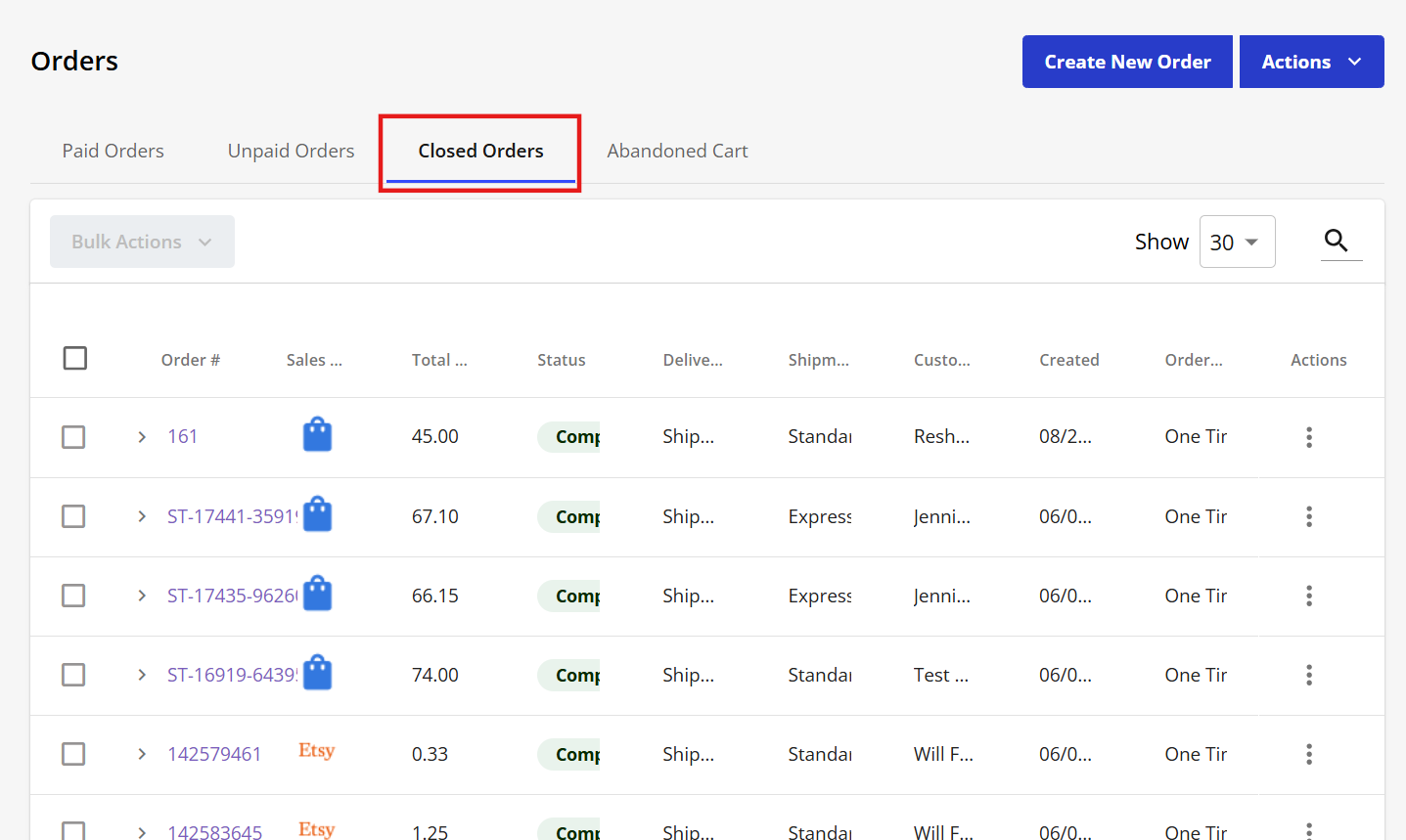Click customer Test ... in ST-16919 row
This screenshot has width=1406, height=840.
pyautogui.click(x=941, y=675)
